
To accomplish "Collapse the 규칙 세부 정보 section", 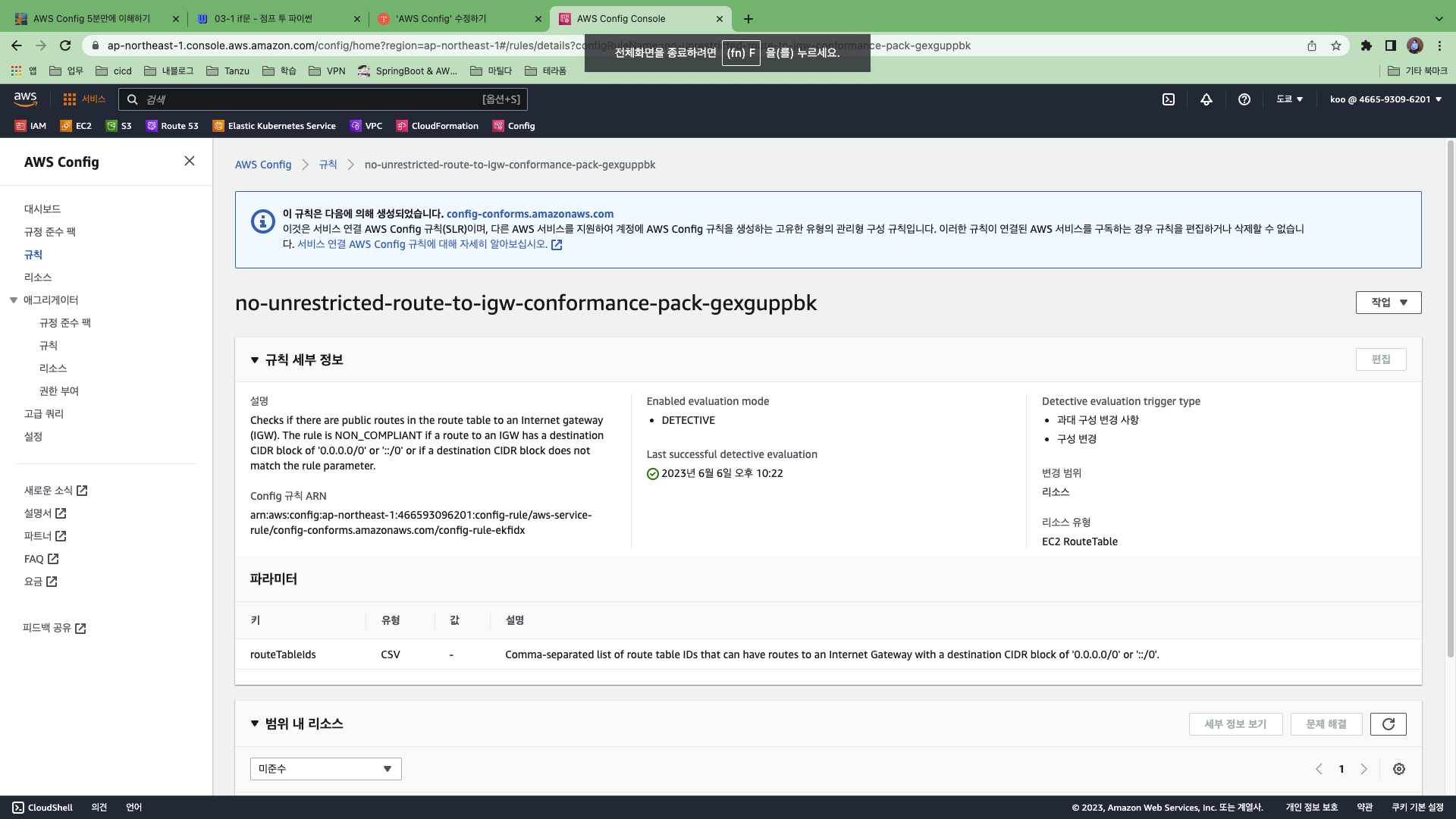I will tap(255, 360).
